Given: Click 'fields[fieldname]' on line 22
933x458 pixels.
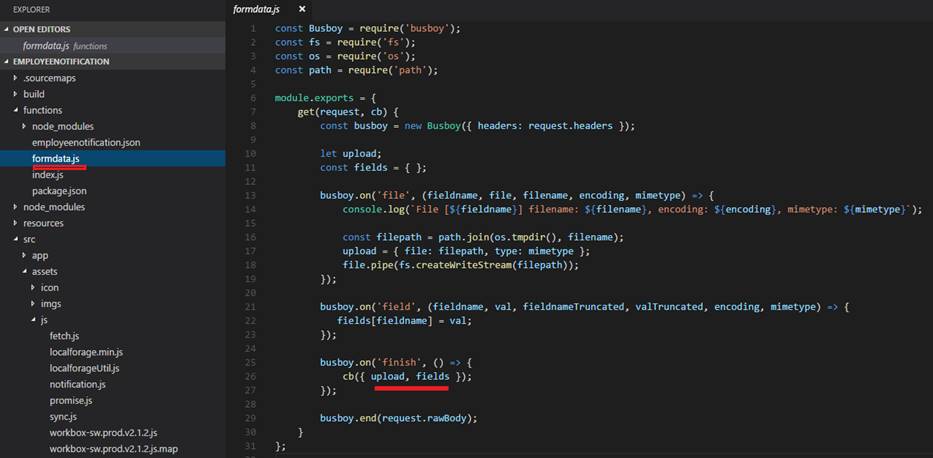Looking at the screenshot, I should coord(384,321).
